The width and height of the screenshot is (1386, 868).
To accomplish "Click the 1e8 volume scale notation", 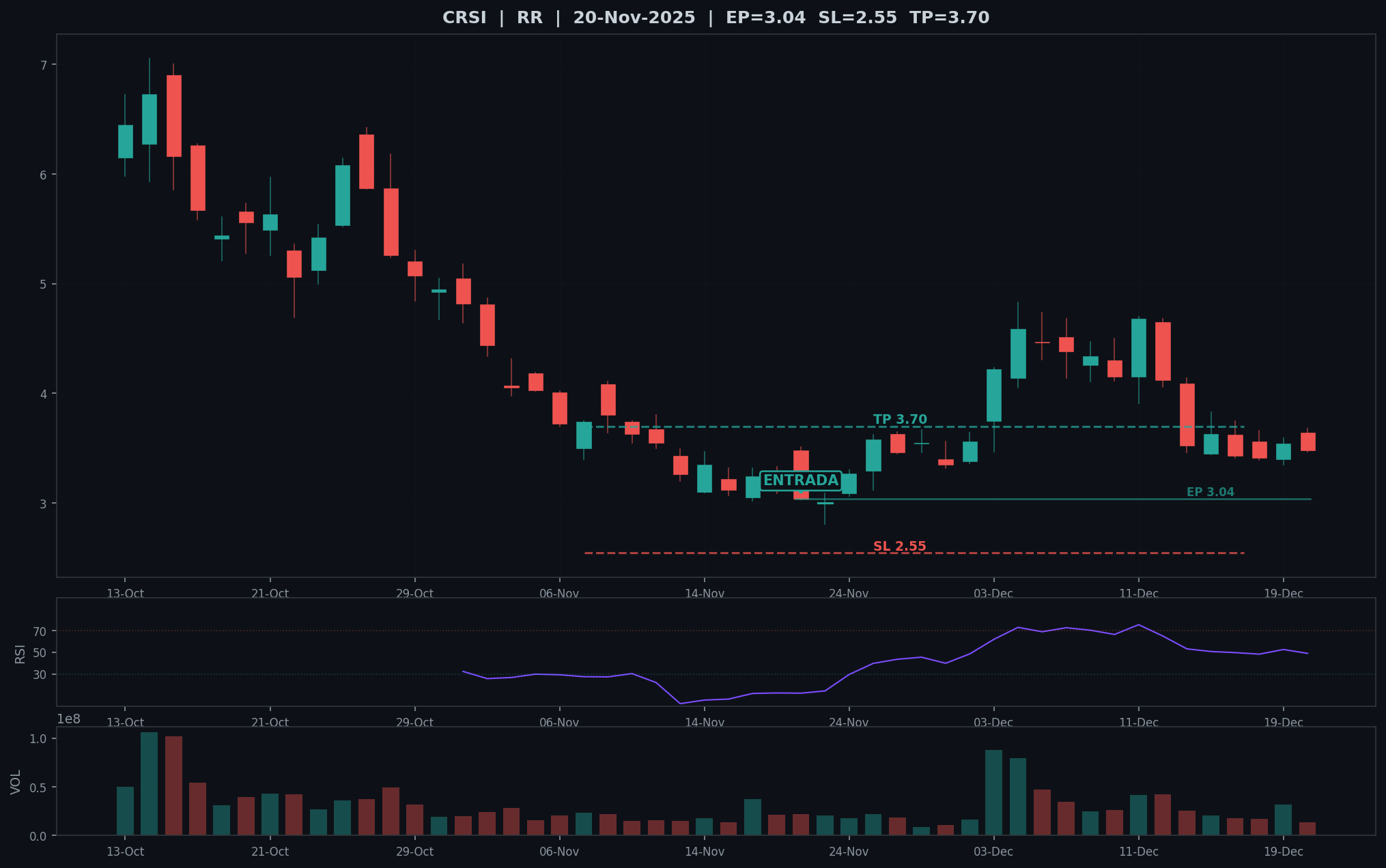I will tap(68, 719).
